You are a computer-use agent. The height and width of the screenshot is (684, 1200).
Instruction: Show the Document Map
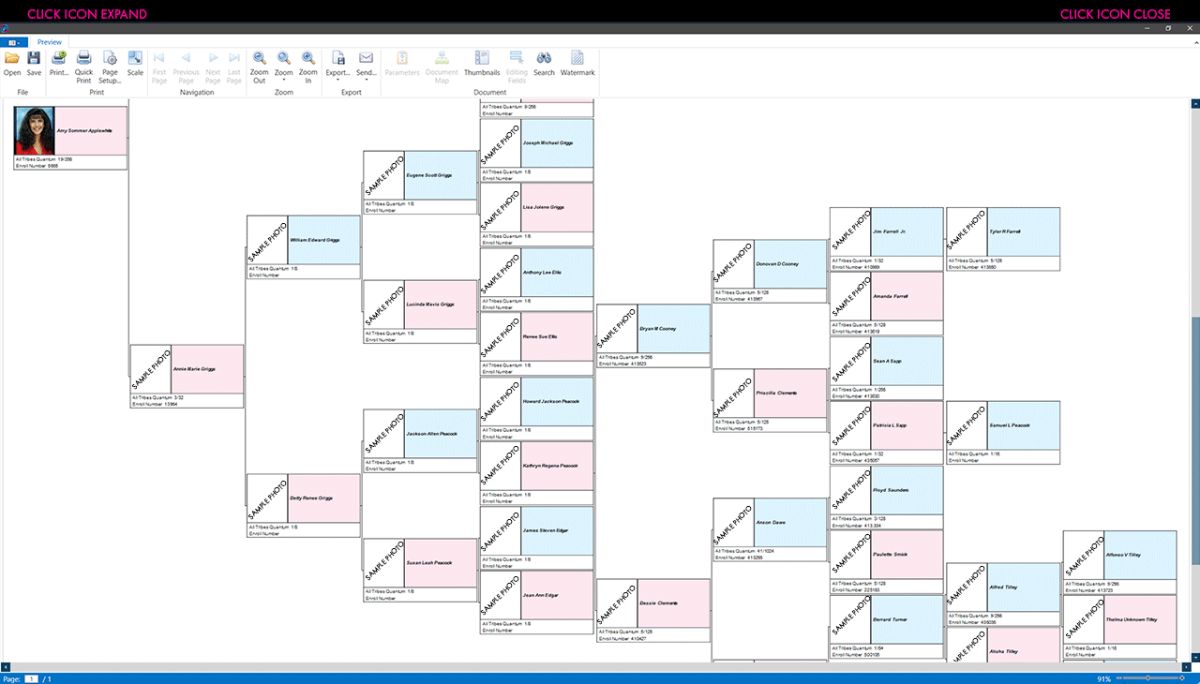click(441, 67)
